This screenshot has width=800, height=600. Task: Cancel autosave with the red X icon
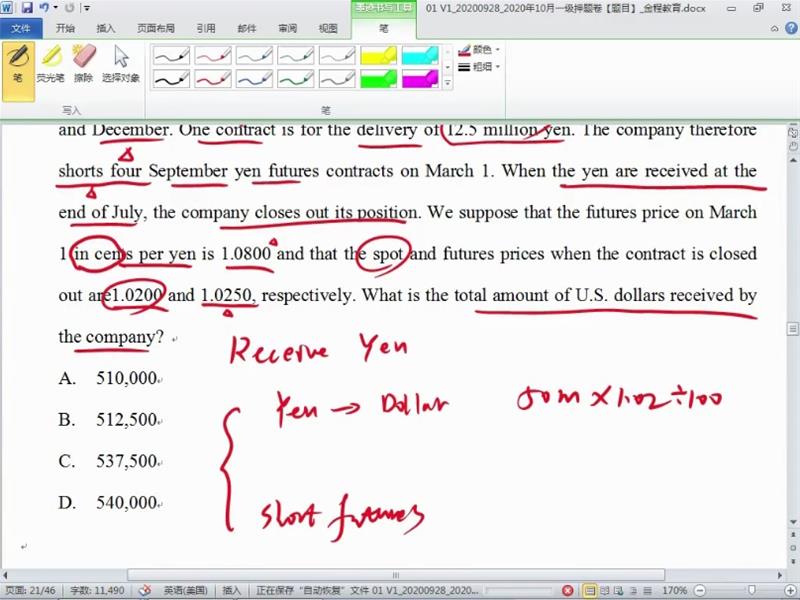[x=567, y=590]
